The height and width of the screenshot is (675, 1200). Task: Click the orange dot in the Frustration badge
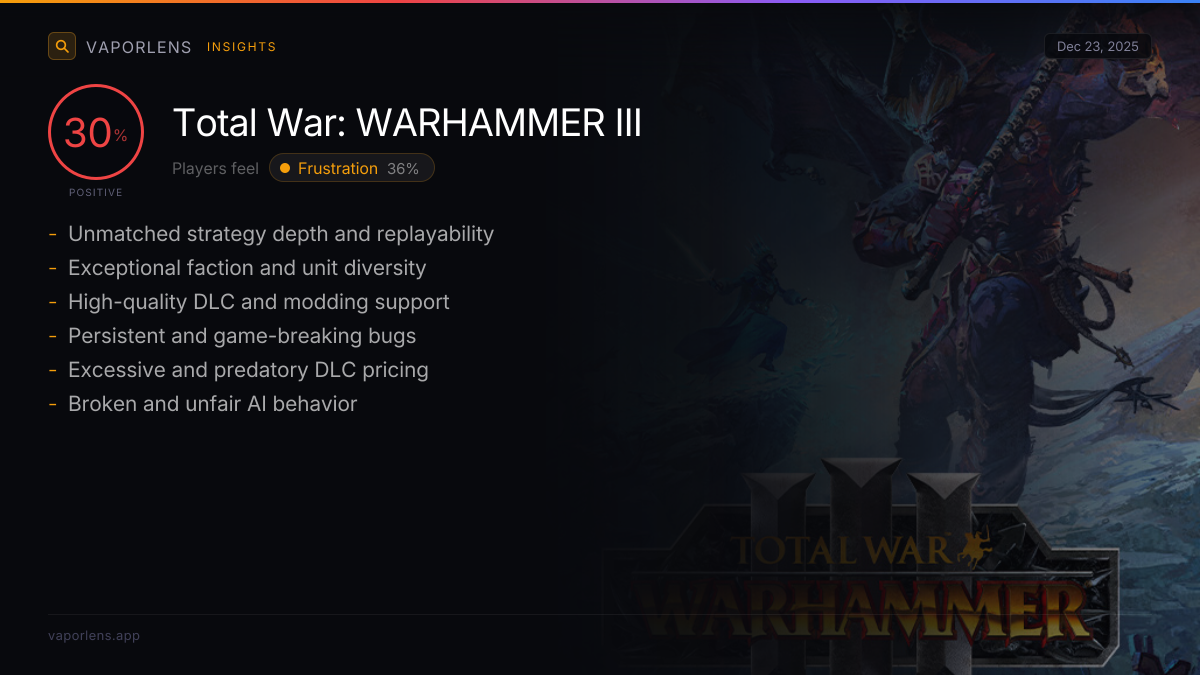pos(285,168)
